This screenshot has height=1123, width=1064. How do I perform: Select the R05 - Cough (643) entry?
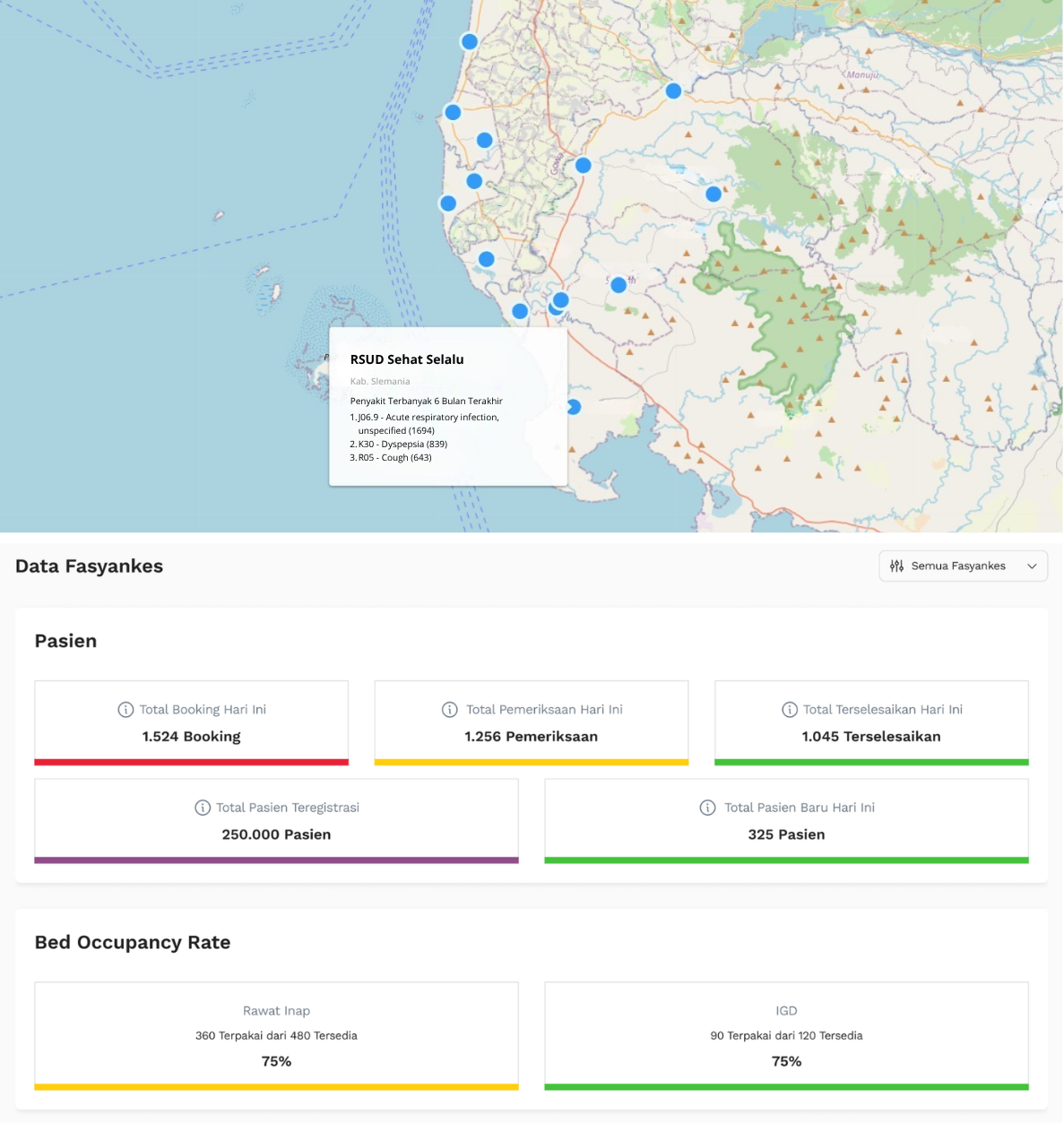(x=391, y=458)
